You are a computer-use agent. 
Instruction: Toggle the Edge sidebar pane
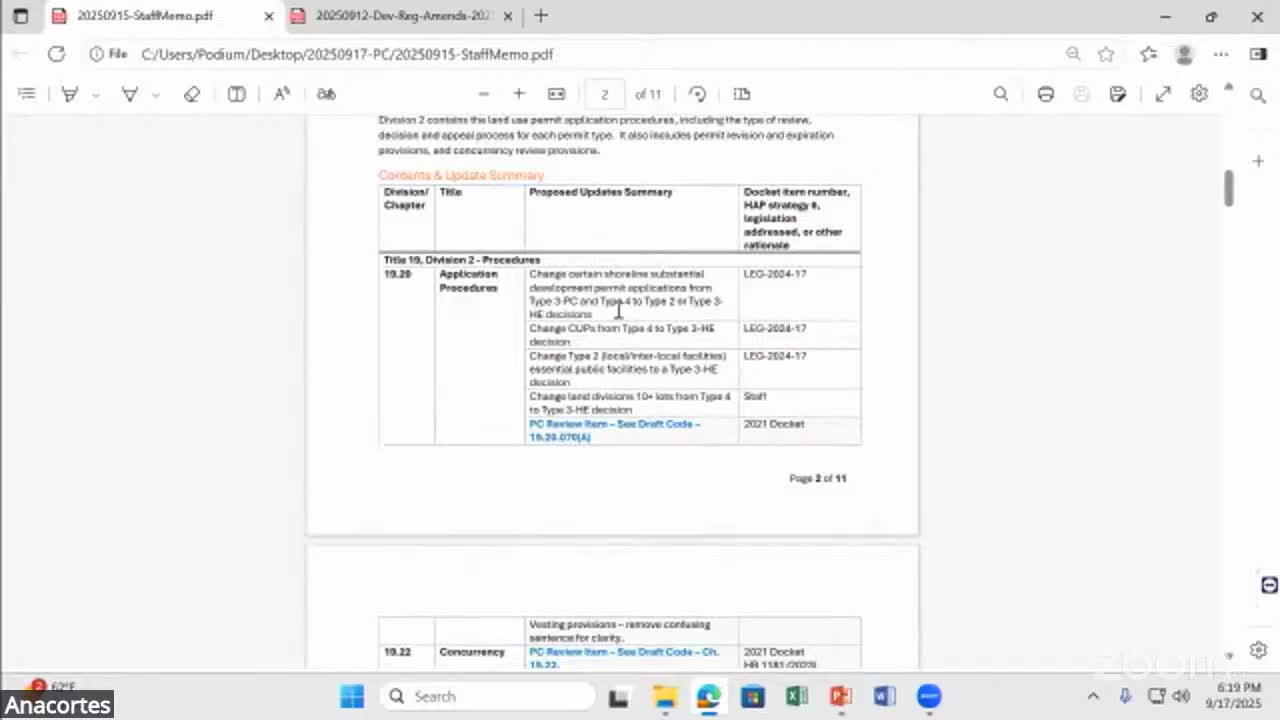(x=1259, y=54)
